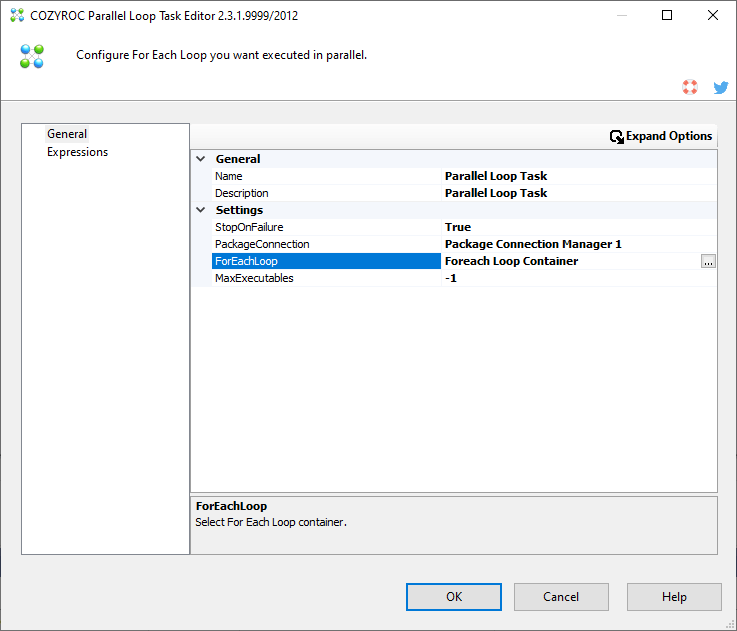Collapse the General property group
Viewport: 737px width, 631px height.
[x=201, y=159]
